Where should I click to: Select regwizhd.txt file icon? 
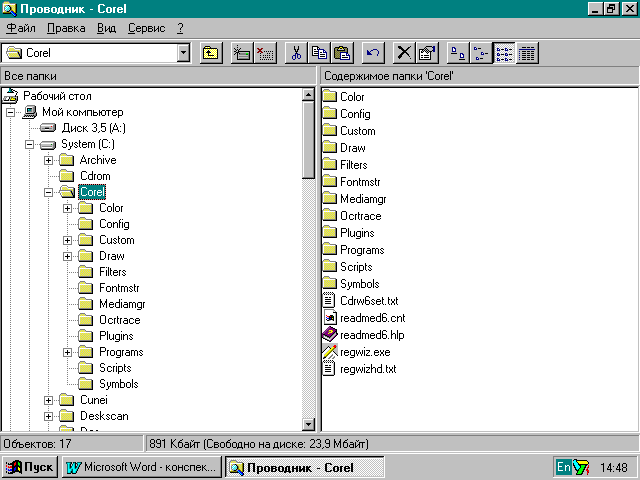click(329, 369)
